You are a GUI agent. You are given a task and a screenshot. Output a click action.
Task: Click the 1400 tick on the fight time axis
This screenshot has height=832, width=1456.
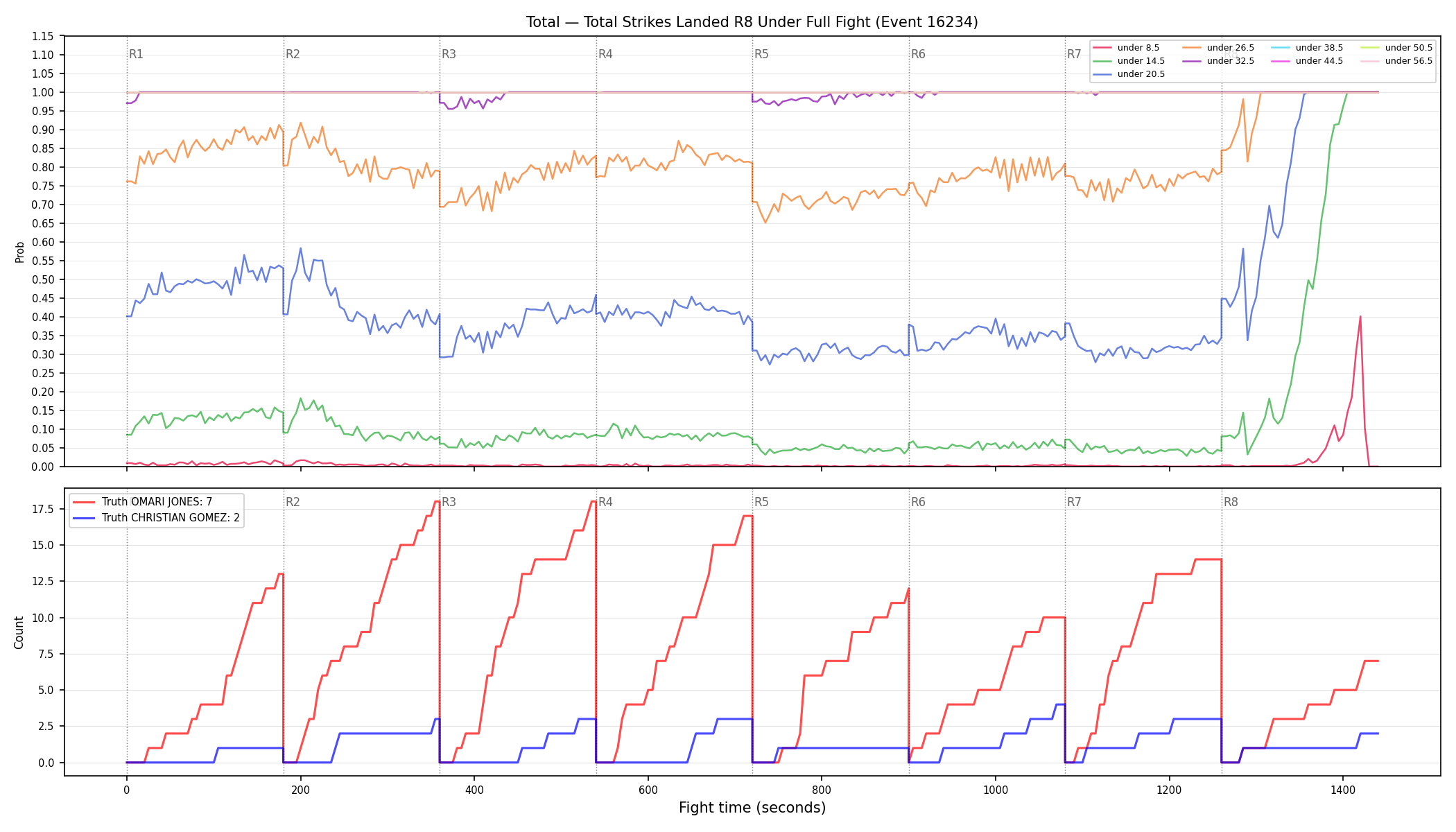pos(1343,789)
